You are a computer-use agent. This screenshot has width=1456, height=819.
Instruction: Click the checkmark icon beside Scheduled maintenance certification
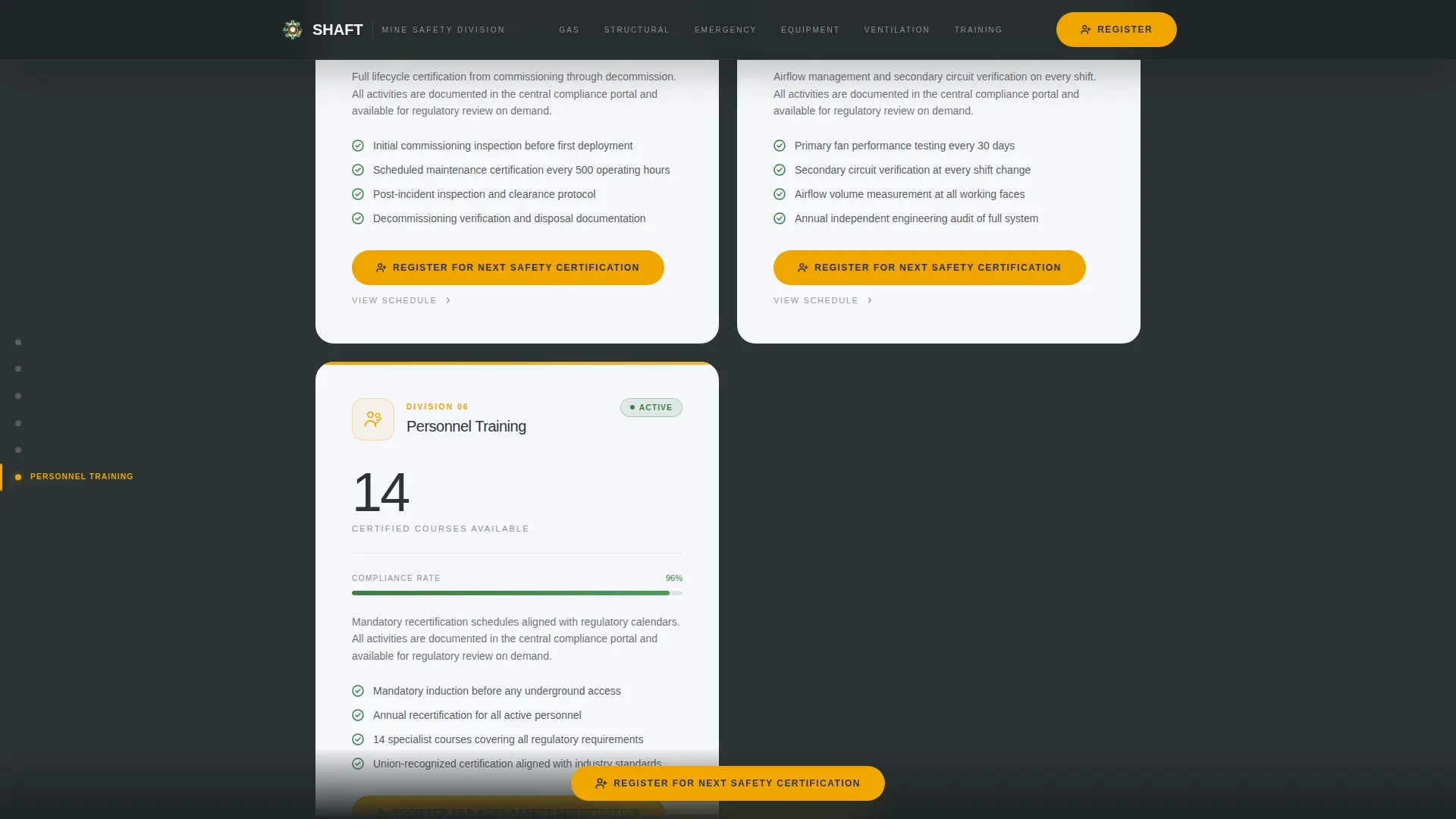click(x=358, y=170)
